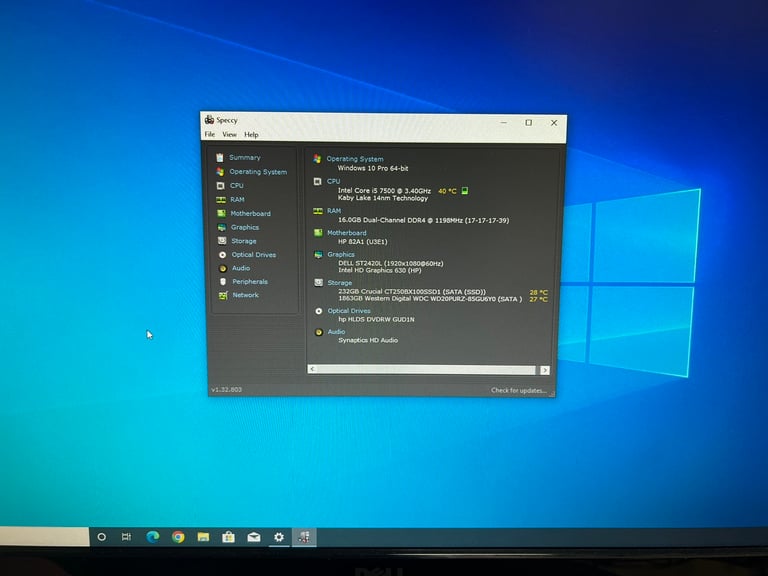Click the Operating System sidebar icon
Screen dimensions: 768x576
[220, 171]
